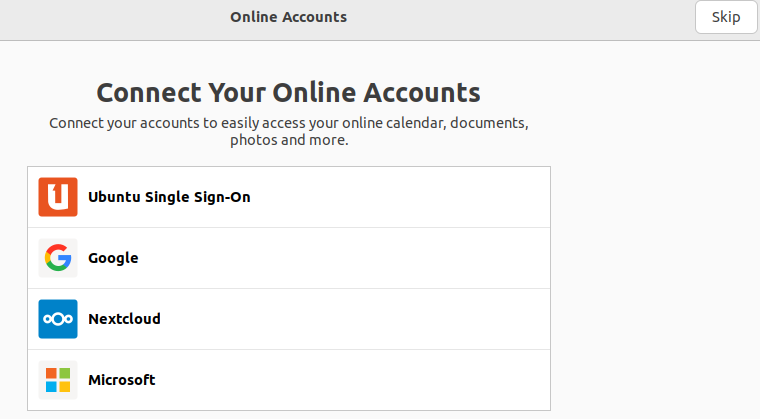Viewport: 760px width, 419px height.
Task: Click blank space in the Nextcloud row
Action: pyautogui.click(x=354, y=319)
